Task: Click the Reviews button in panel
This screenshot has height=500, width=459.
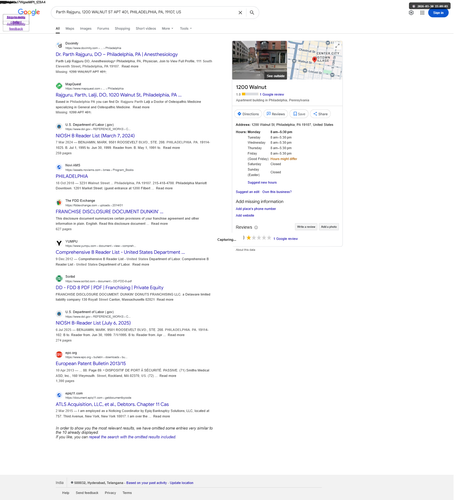Action: click(276, 114)
